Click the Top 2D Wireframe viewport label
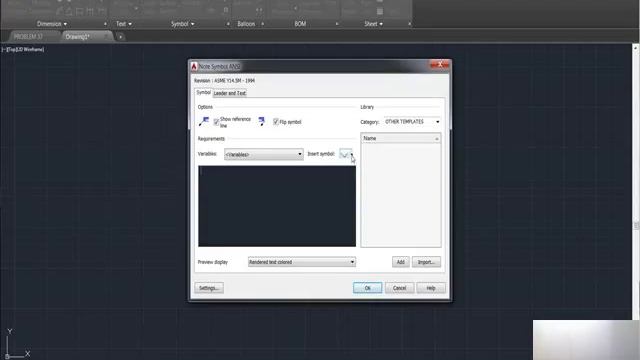Image resolution: width=640 pixels, height=360 pixels. [23, 49]
